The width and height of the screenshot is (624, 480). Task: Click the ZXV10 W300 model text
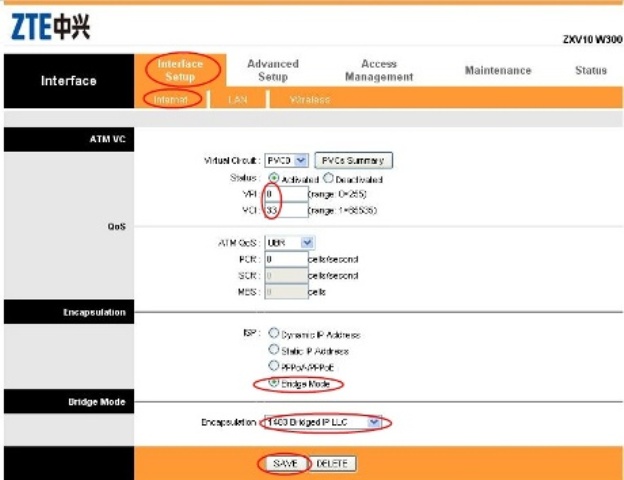click(592, 39)
